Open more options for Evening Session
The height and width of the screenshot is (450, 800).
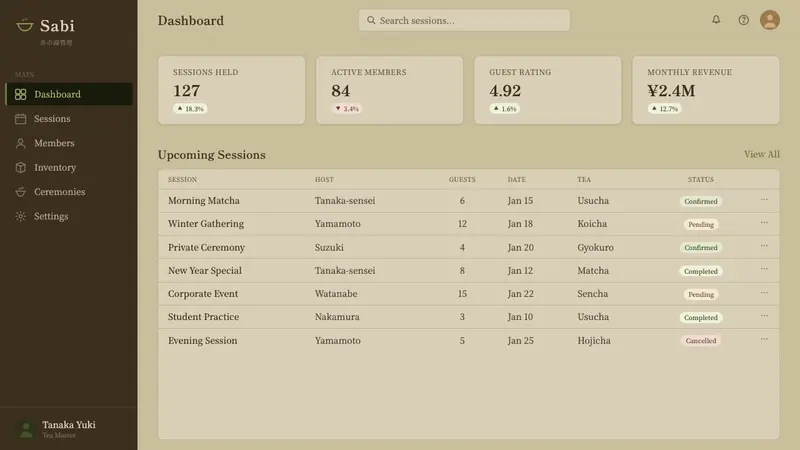[x=764, y=339]
